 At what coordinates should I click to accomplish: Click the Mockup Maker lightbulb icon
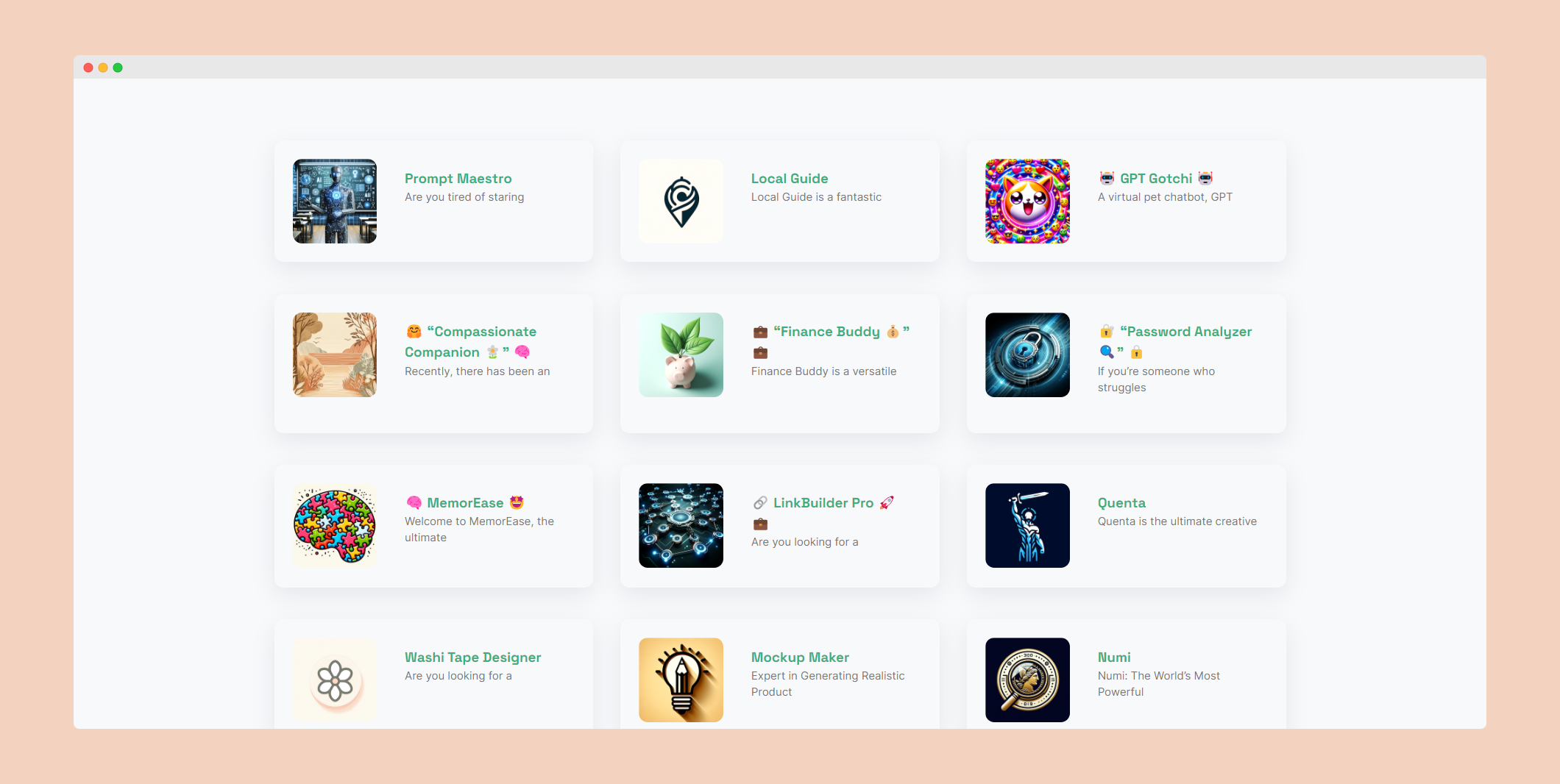(681, 680)
